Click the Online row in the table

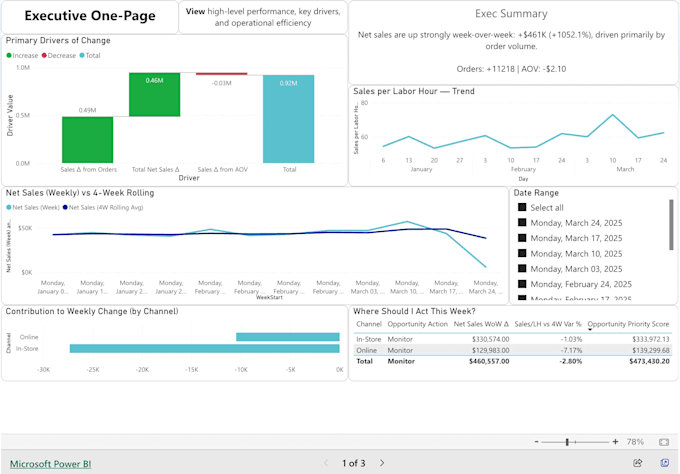(x=513, y=350)
